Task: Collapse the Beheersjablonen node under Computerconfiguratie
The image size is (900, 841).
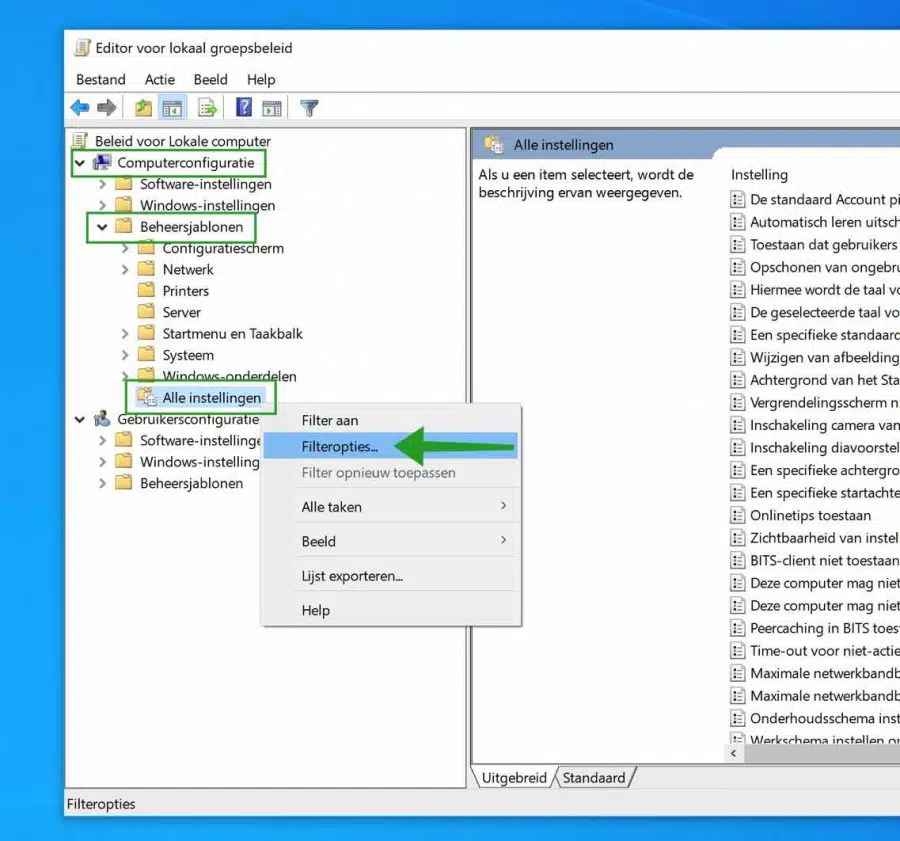Action: 102,227
